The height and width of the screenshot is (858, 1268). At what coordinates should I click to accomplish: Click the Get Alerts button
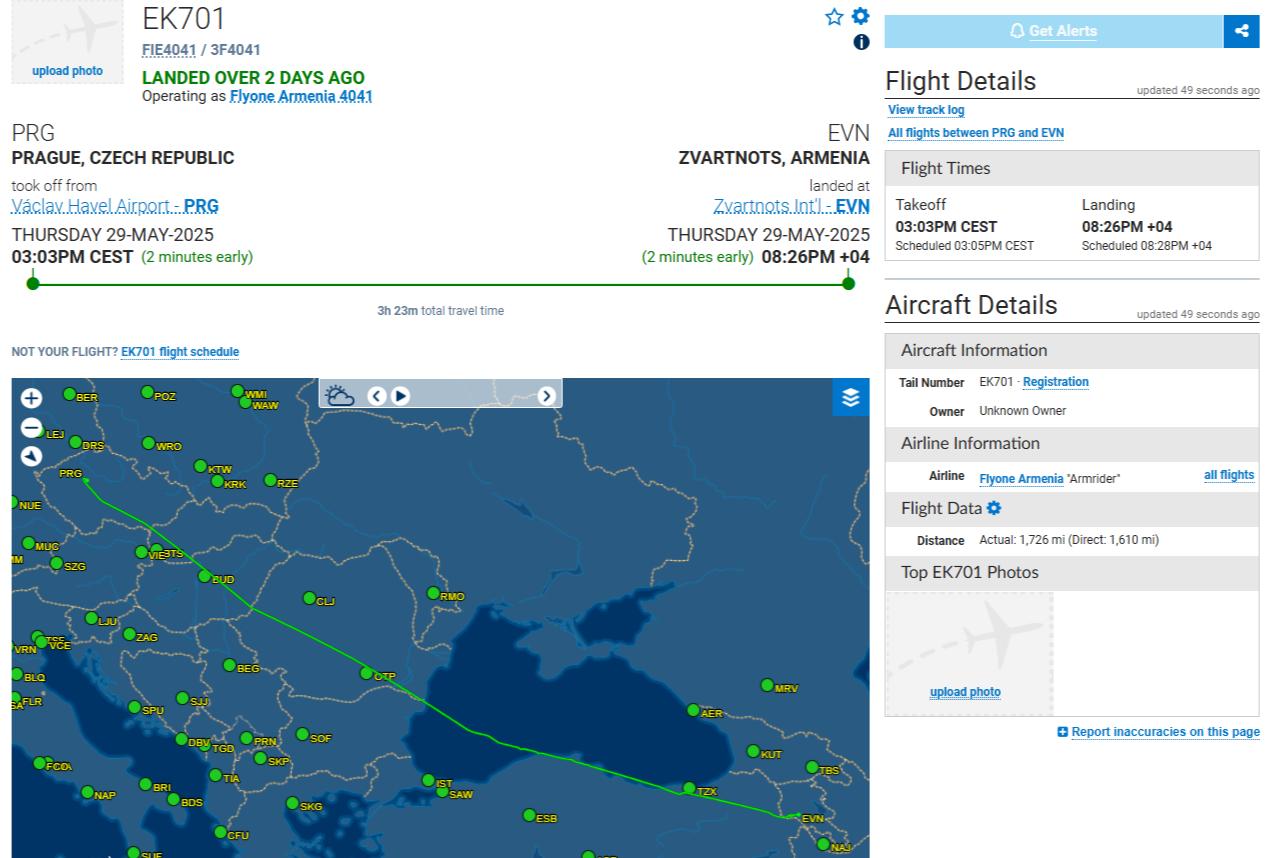pos(1054,31)
